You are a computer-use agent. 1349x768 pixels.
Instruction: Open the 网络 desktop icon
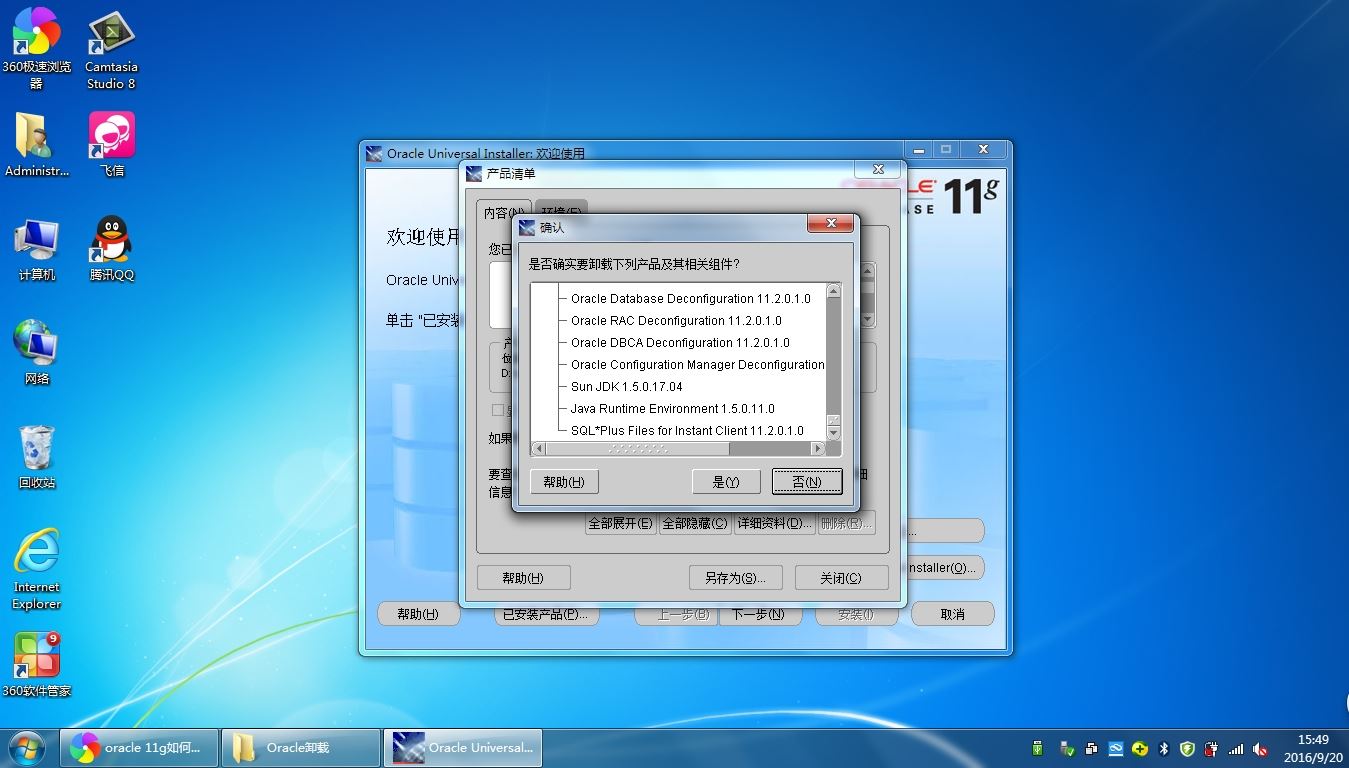36,354
